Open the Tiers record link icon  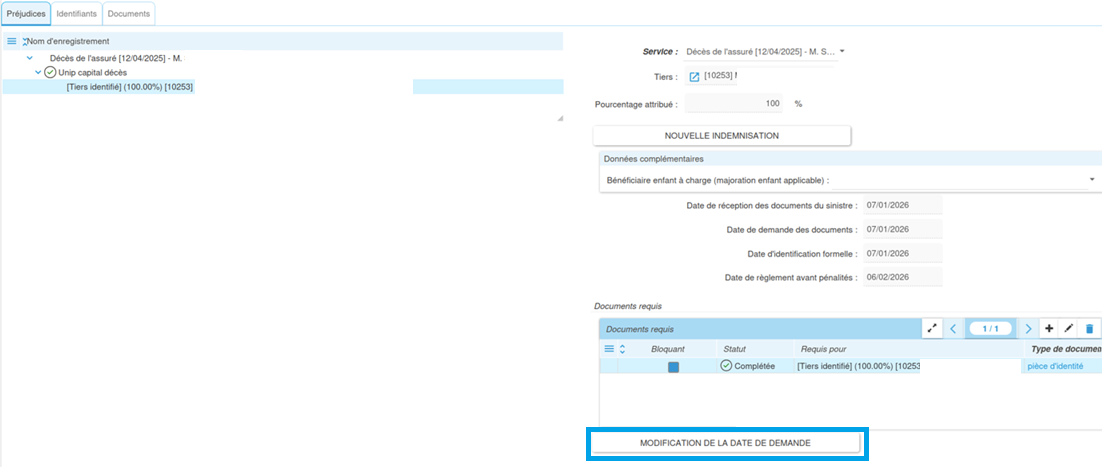pyautogui.click(x=695, y=77)
